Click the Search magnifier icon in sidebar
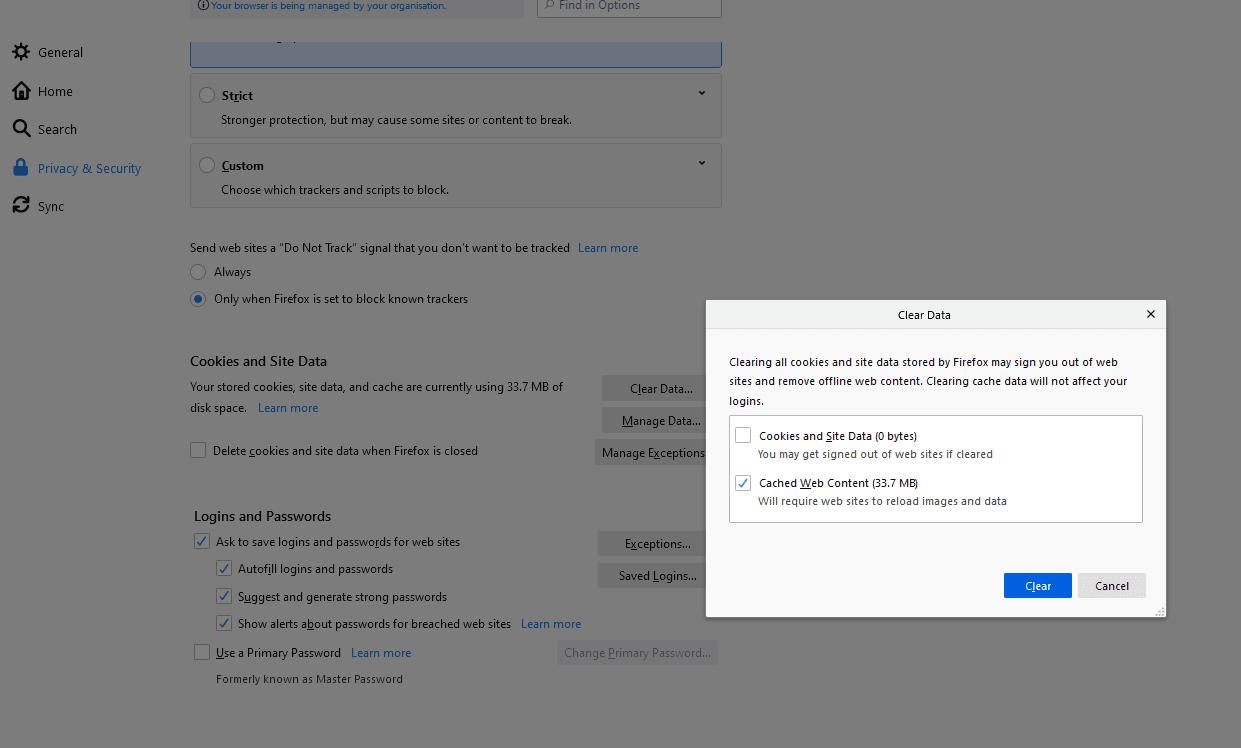 click(21, 129)
